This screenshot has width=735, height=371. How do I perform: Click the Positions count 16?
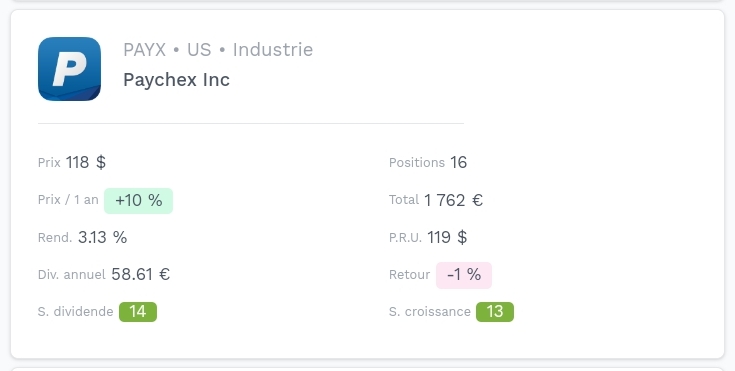pos(458,163)
